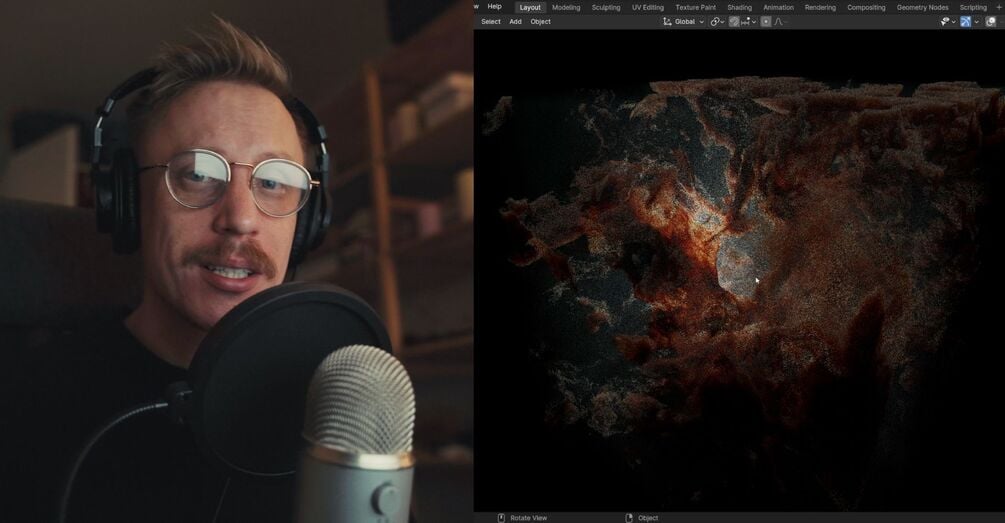Open the Help menu
Screen dimensions: 1005x523
point(494,7)
